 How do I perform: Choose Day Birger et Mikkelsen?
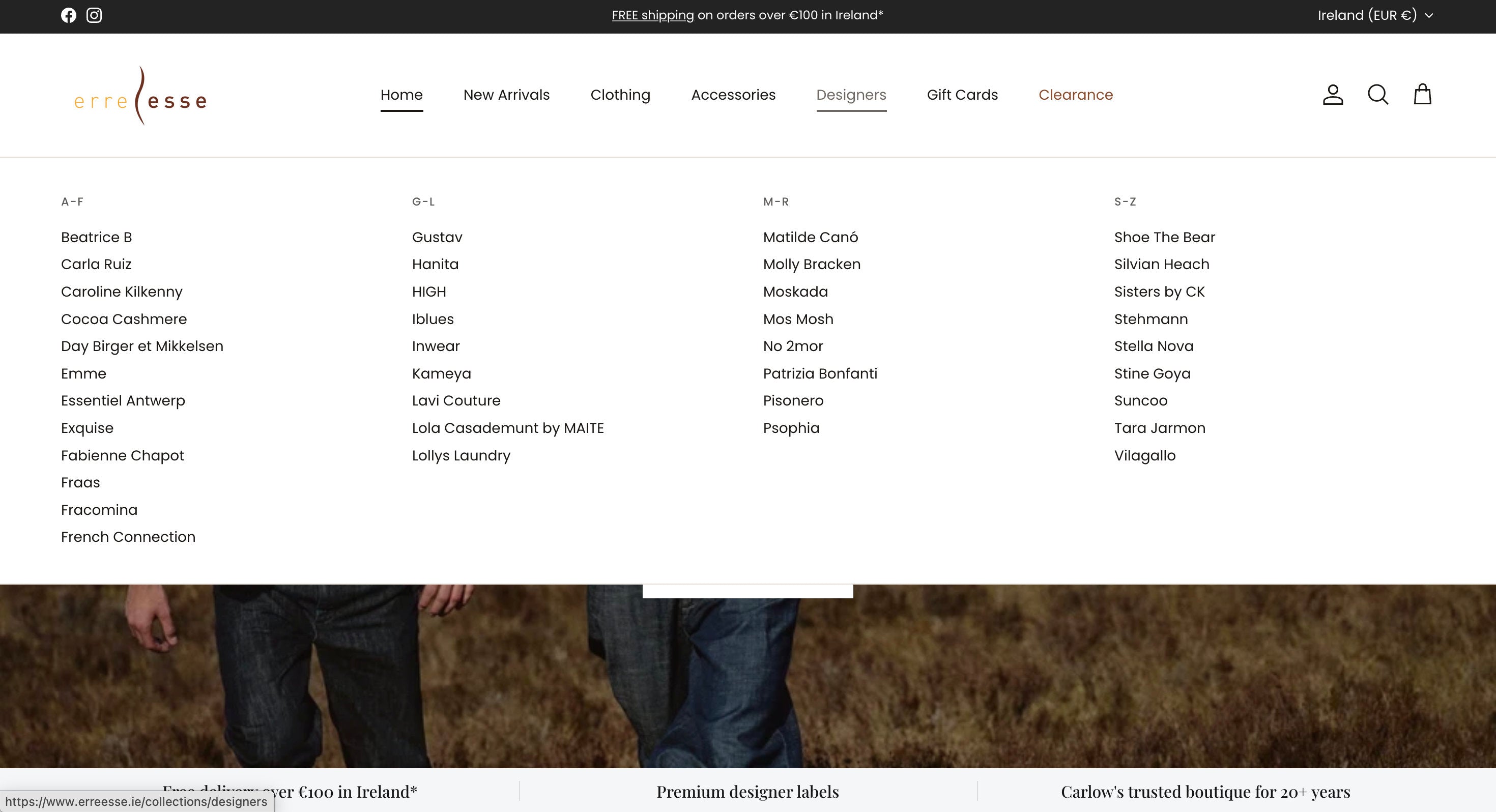[x=141, y=346]
